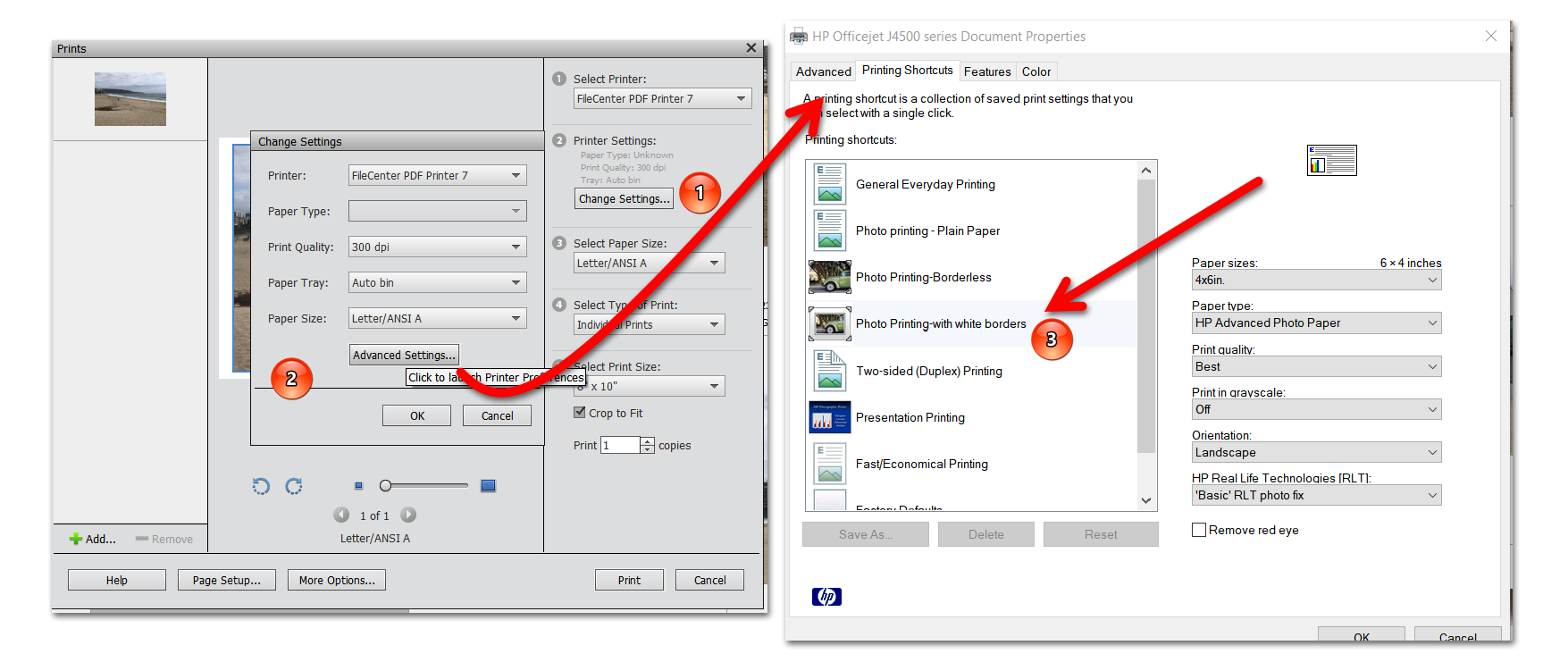
Task: Close HP Document Properties window
Action: click(1491, 36)
